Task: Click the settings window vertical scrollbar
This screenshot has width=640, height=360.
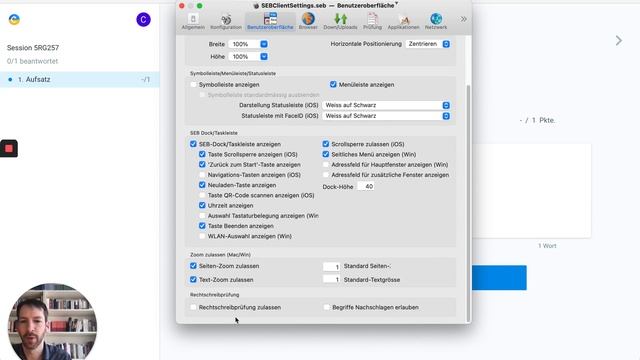Action: coord(468,203)
